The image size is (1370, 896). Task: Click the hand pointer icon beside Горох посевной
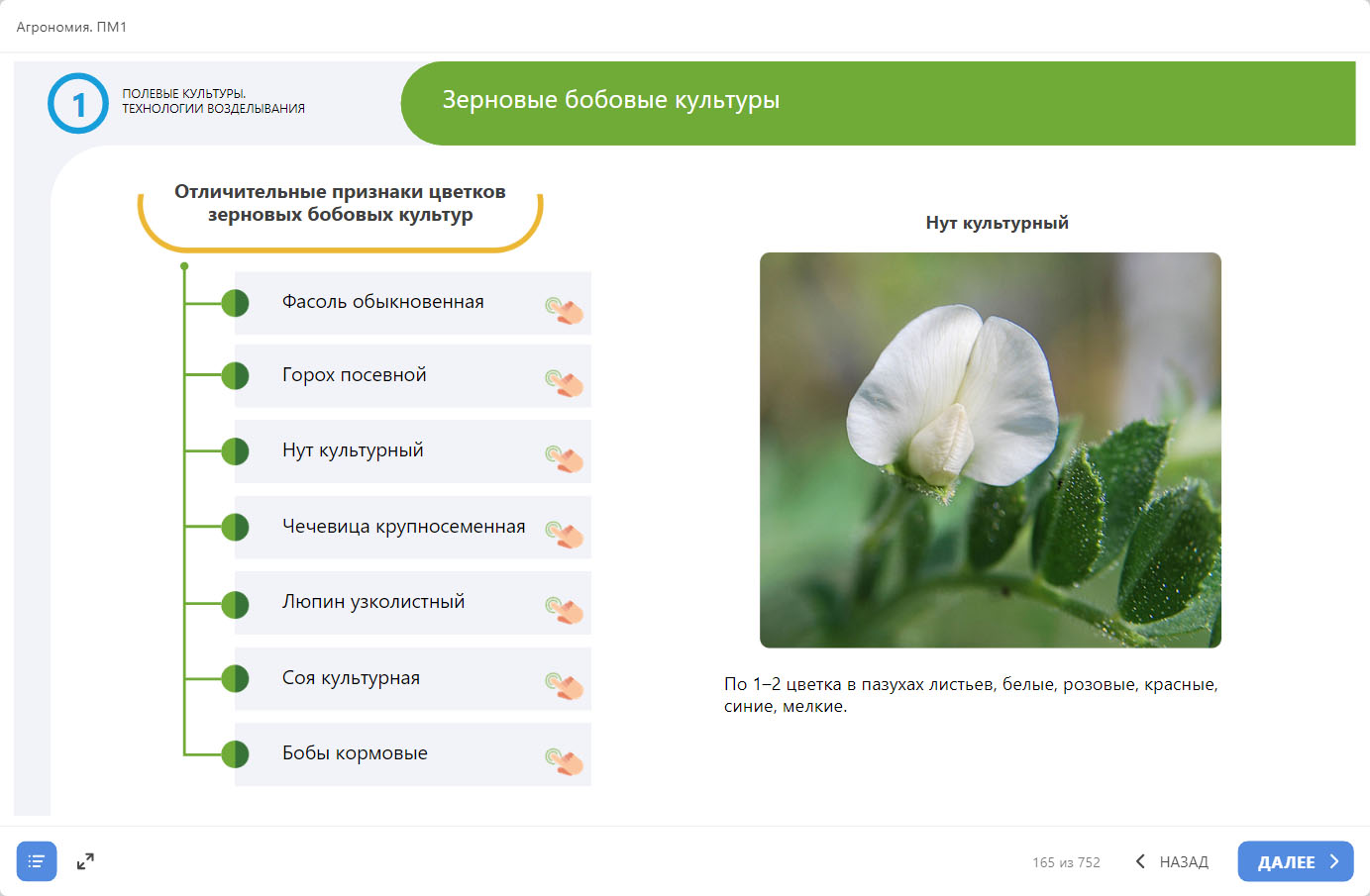click(565, 382)
